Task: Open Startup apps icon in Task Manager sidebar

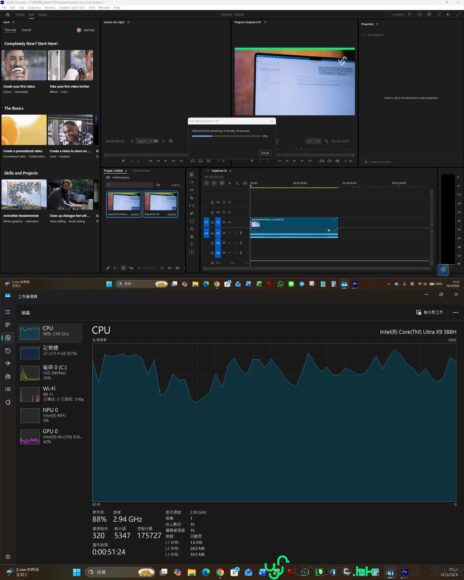Action: (x=8, y=363)
